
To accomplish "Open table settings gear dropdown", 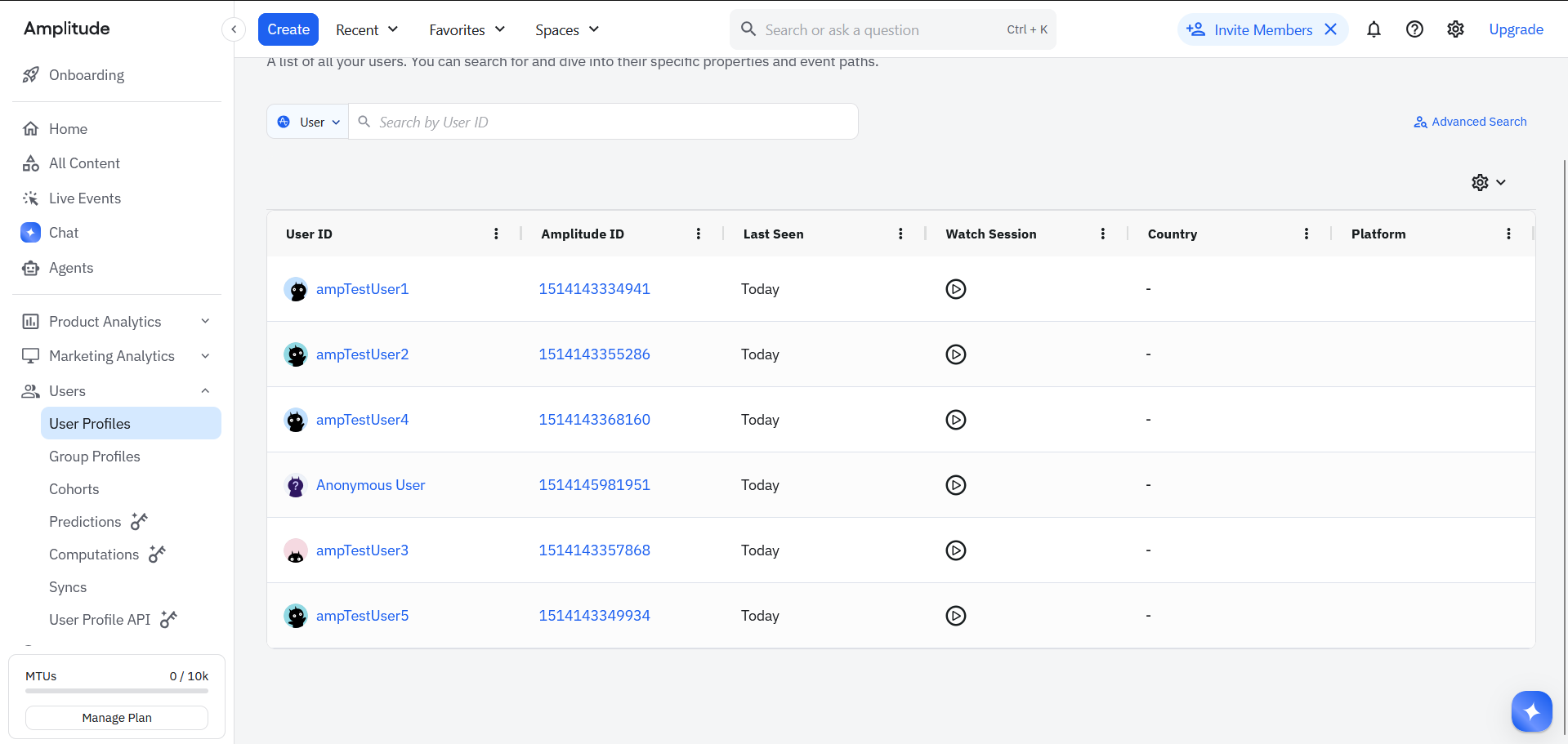I will coord(1488,182).
